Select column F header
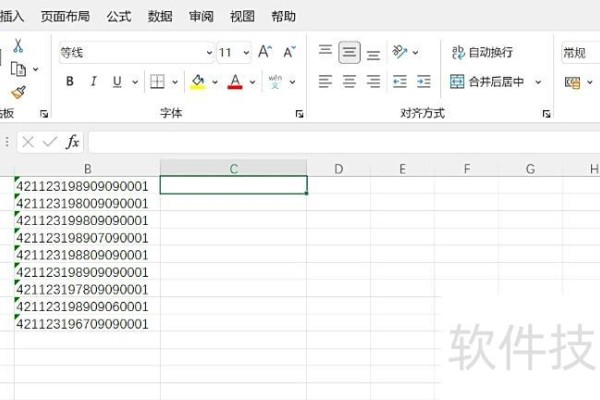 (x=467, y=168)
